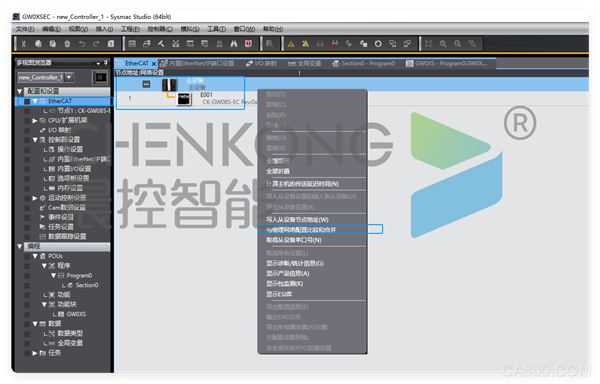Click the Copy toolbar icon

(38, 44)
